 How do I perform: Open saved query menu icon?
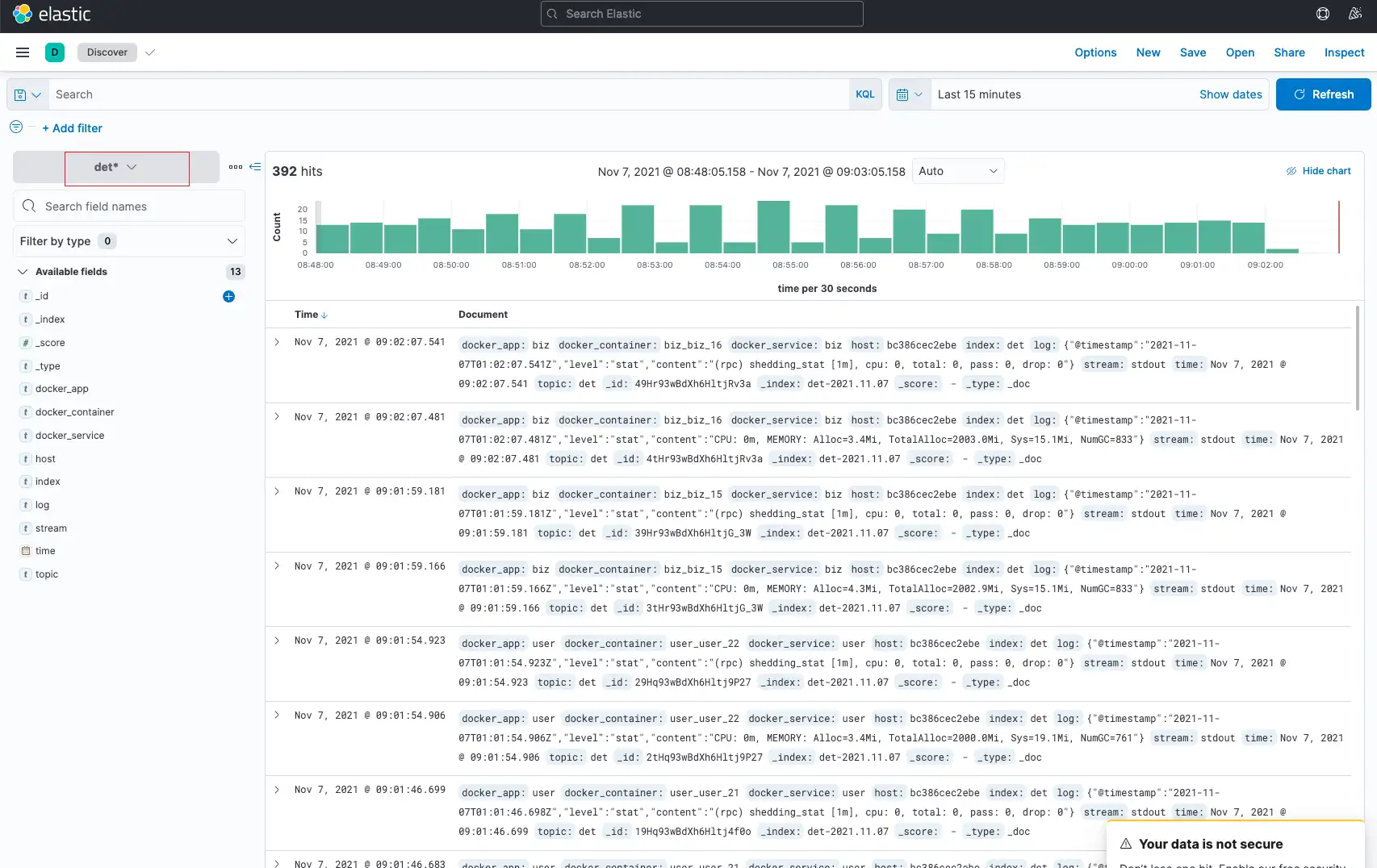(x=27, y=94)
